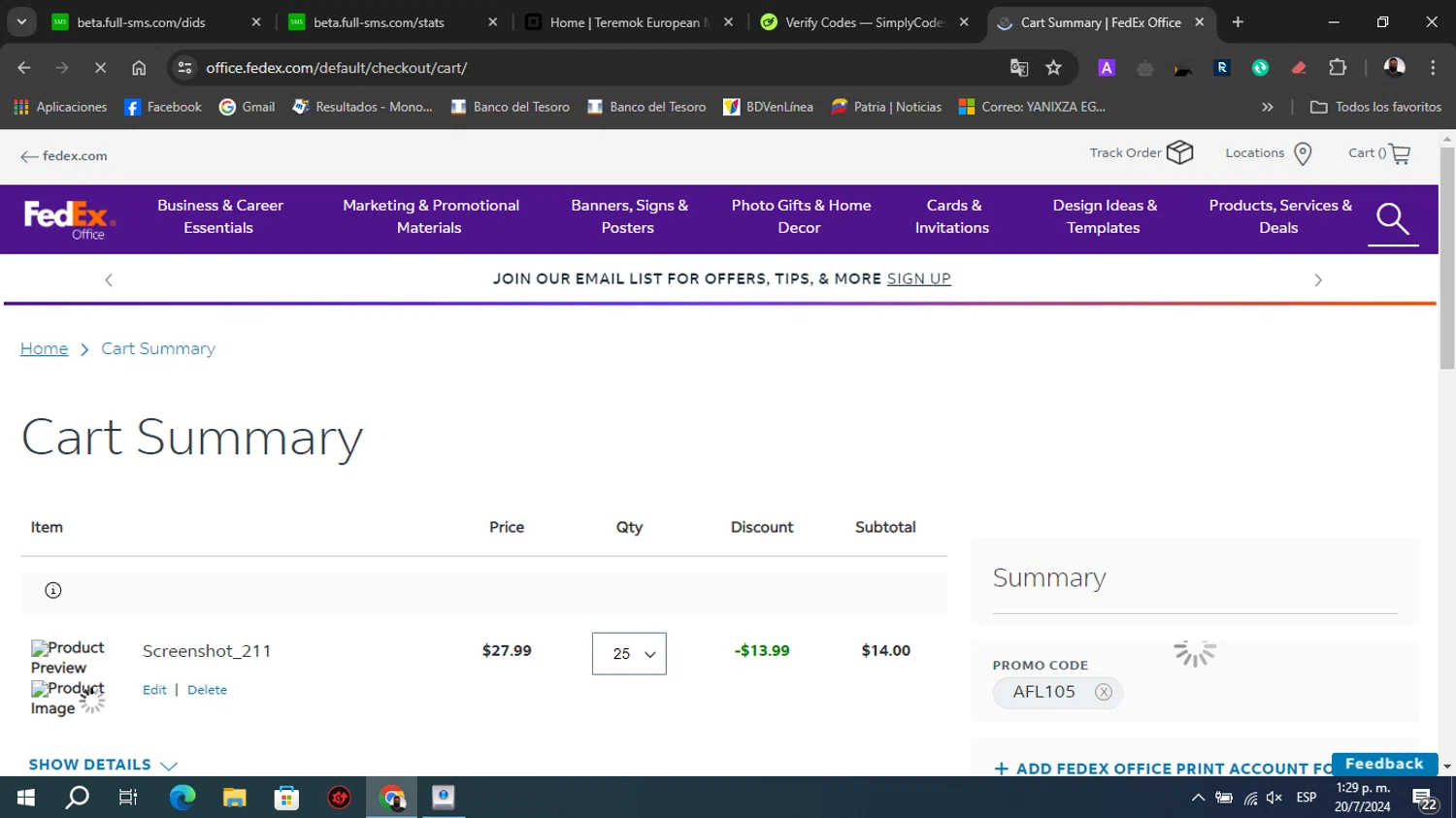Open Cards & Invitations menu
The image size is (1456, 818).
click(952, 216)
